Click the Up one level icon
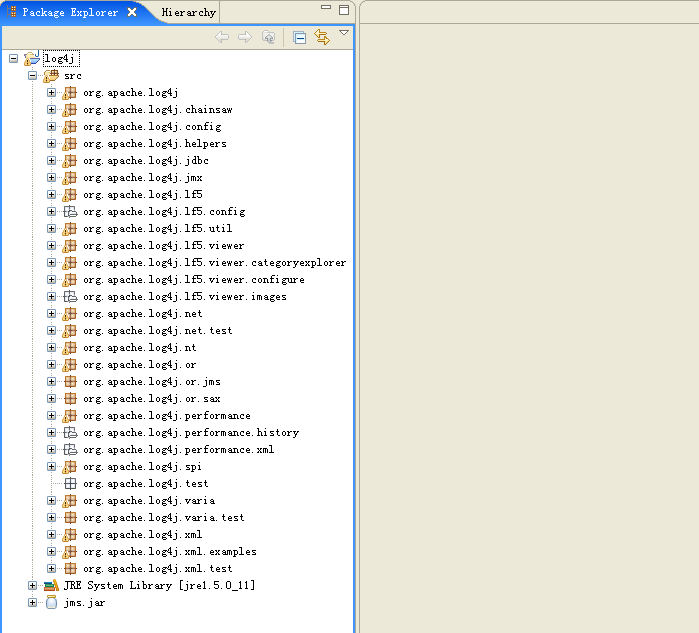Viewport: 699px width, 633px height. (x=268, y=37)
